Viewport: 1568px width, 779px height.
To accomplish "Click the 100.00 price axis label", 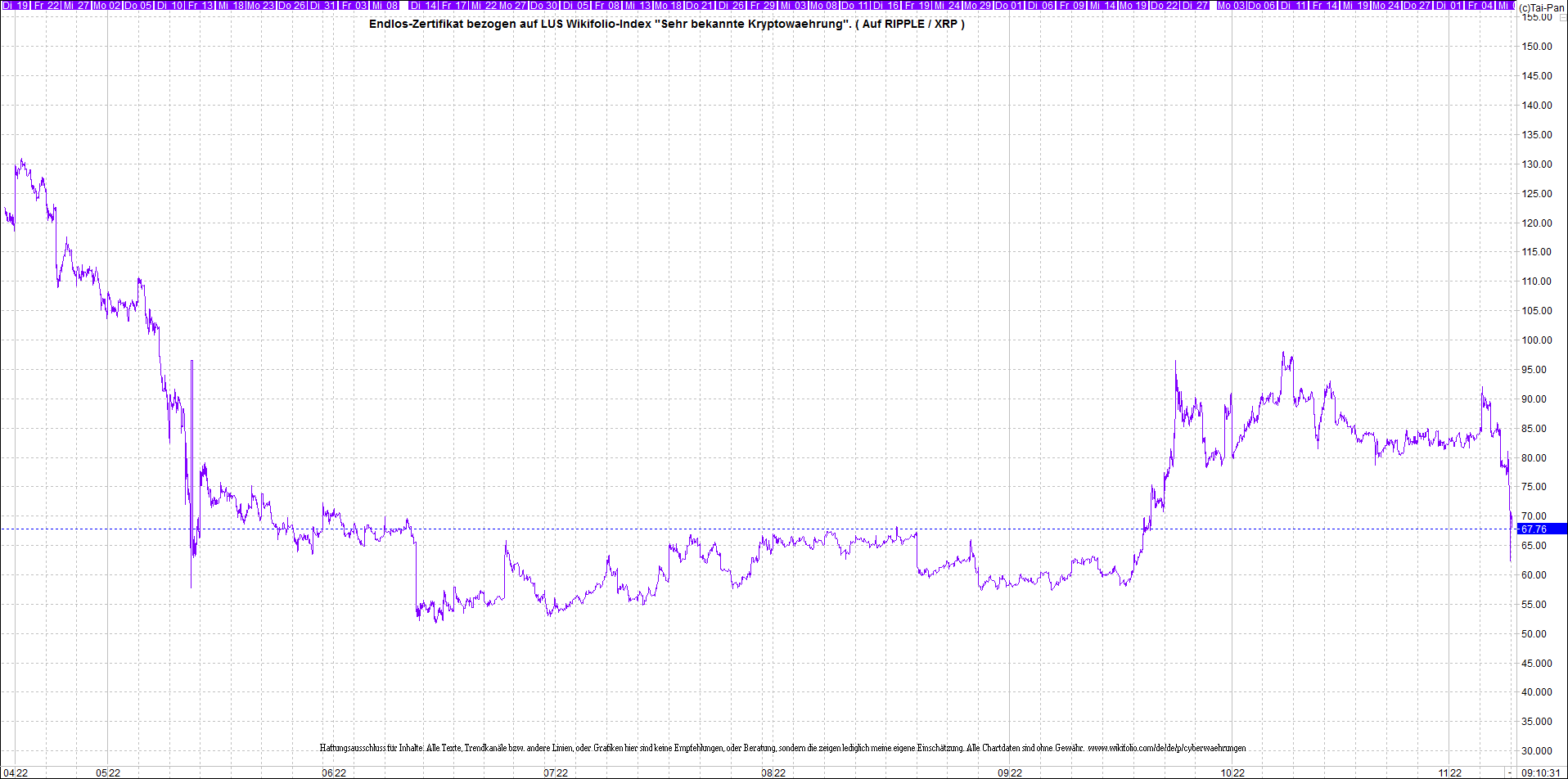I will click(x=1536, y=340).
